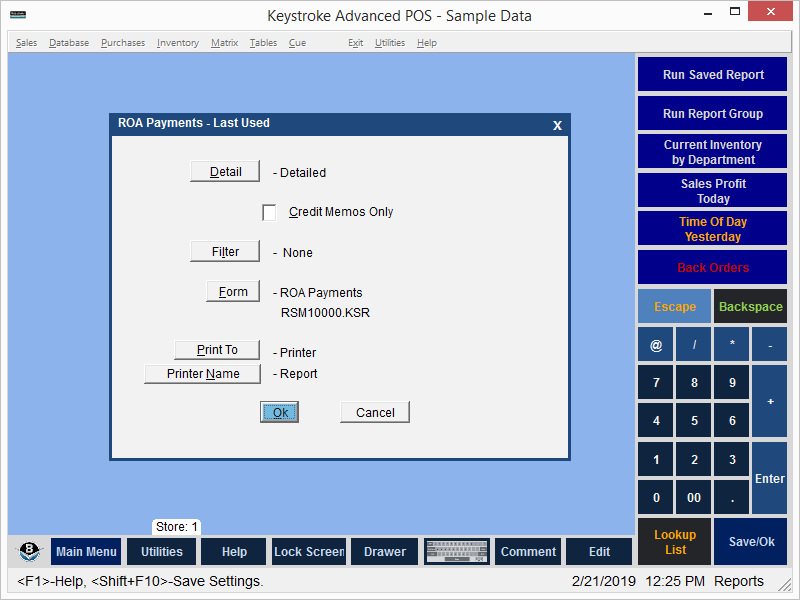Close the ROA Payments dialog with X
The image size is (800, 600).
click(x=557, y=125)
